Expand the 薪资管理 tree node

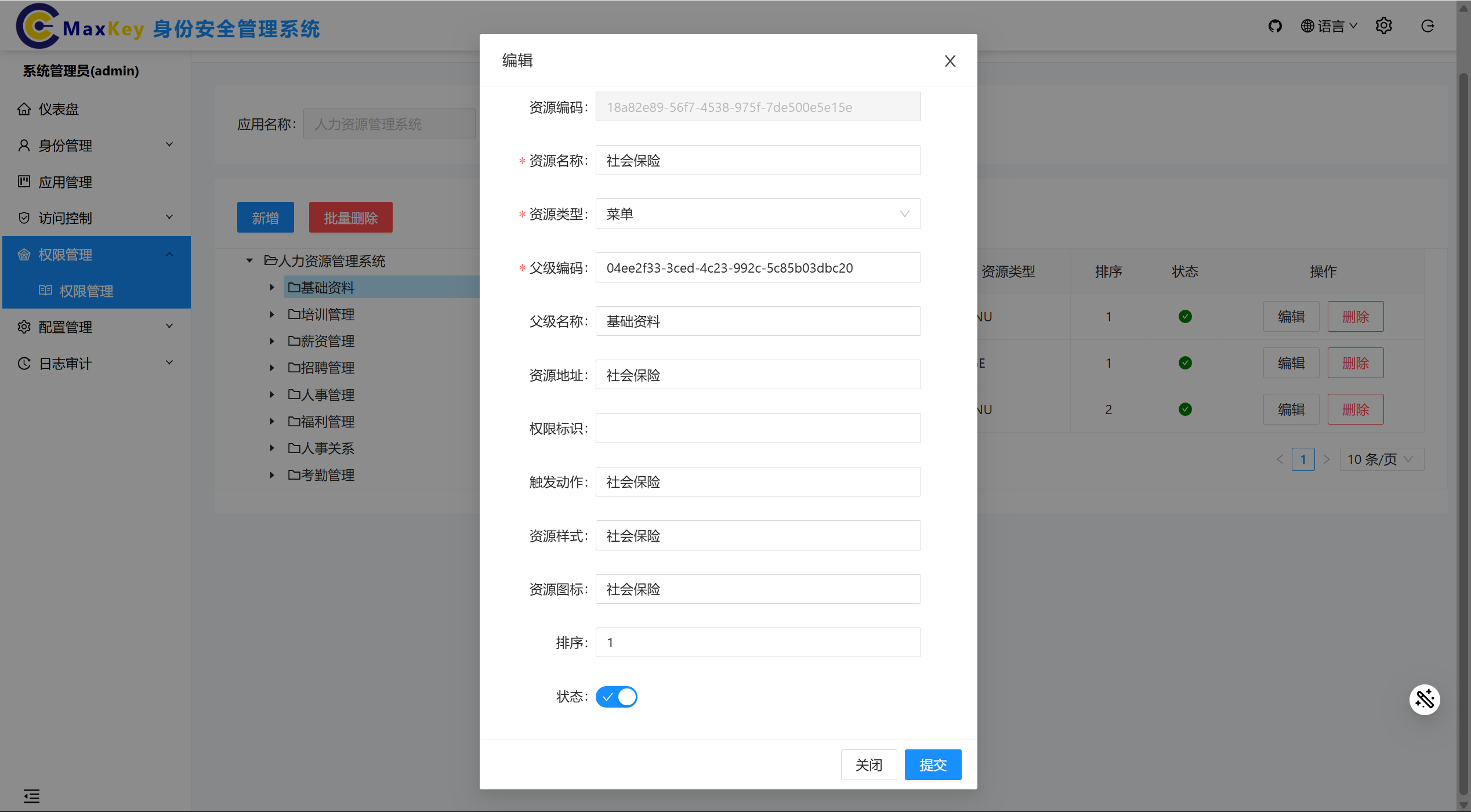click(272, 341)
